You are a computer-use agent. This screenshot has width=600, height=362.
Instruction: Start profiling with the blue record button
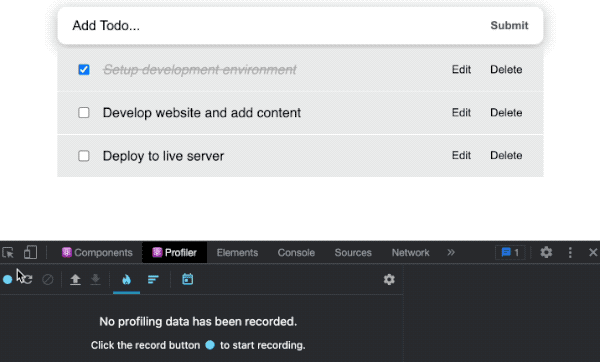(x=8, y=279)
